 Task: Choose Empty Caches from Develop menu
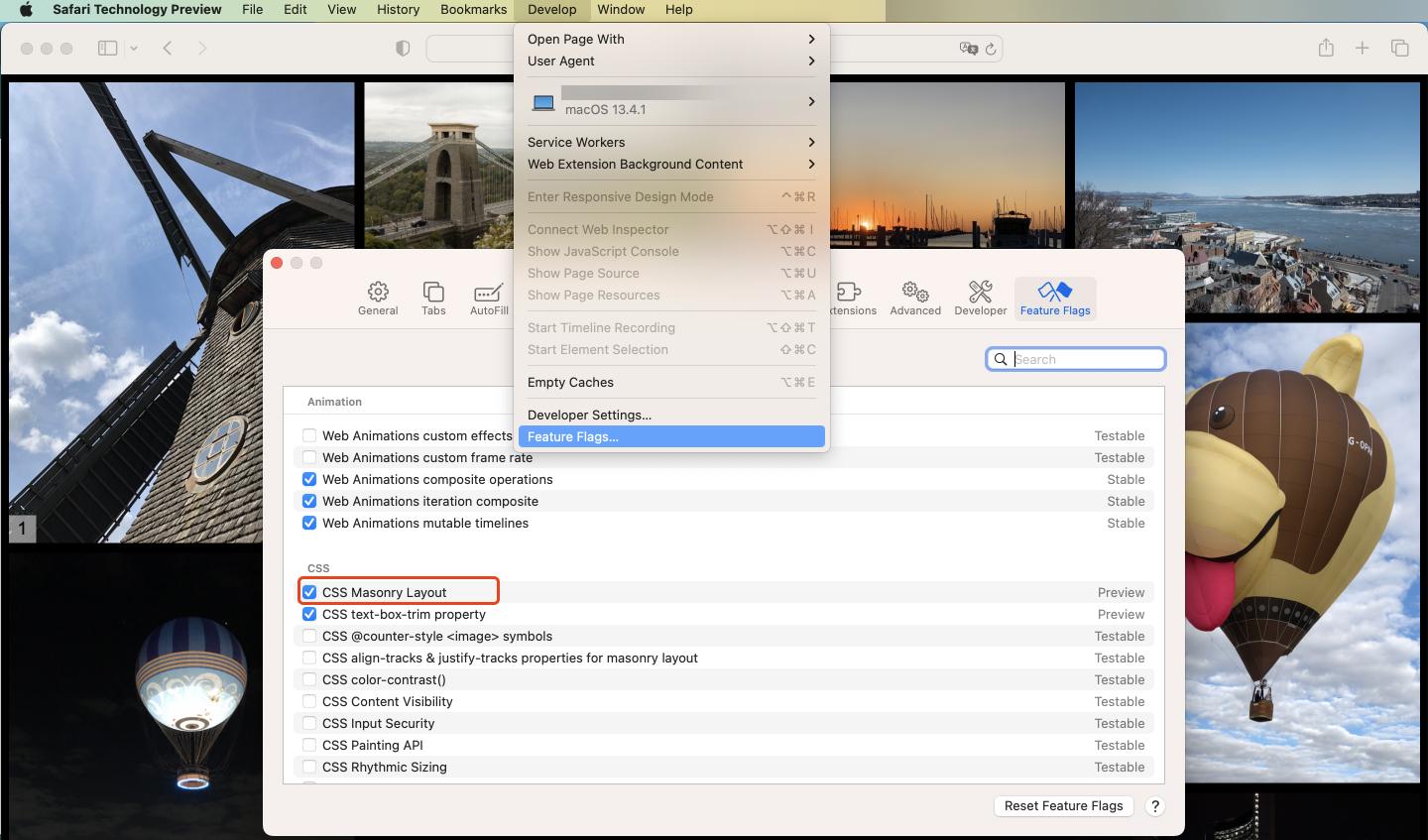point(671,382)
